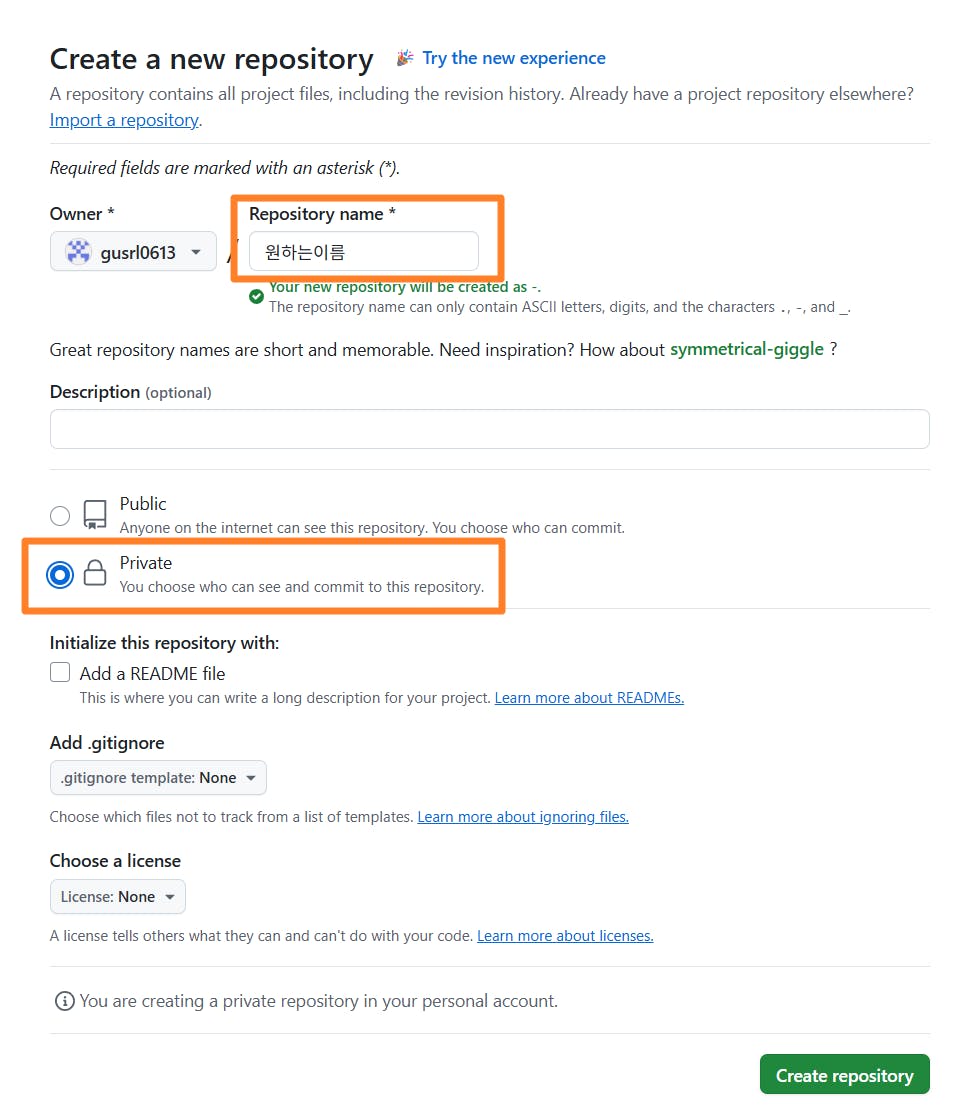Select the Public radio button
The height and width of the screenshot is (1115, 953).
[x=60, y=516]
